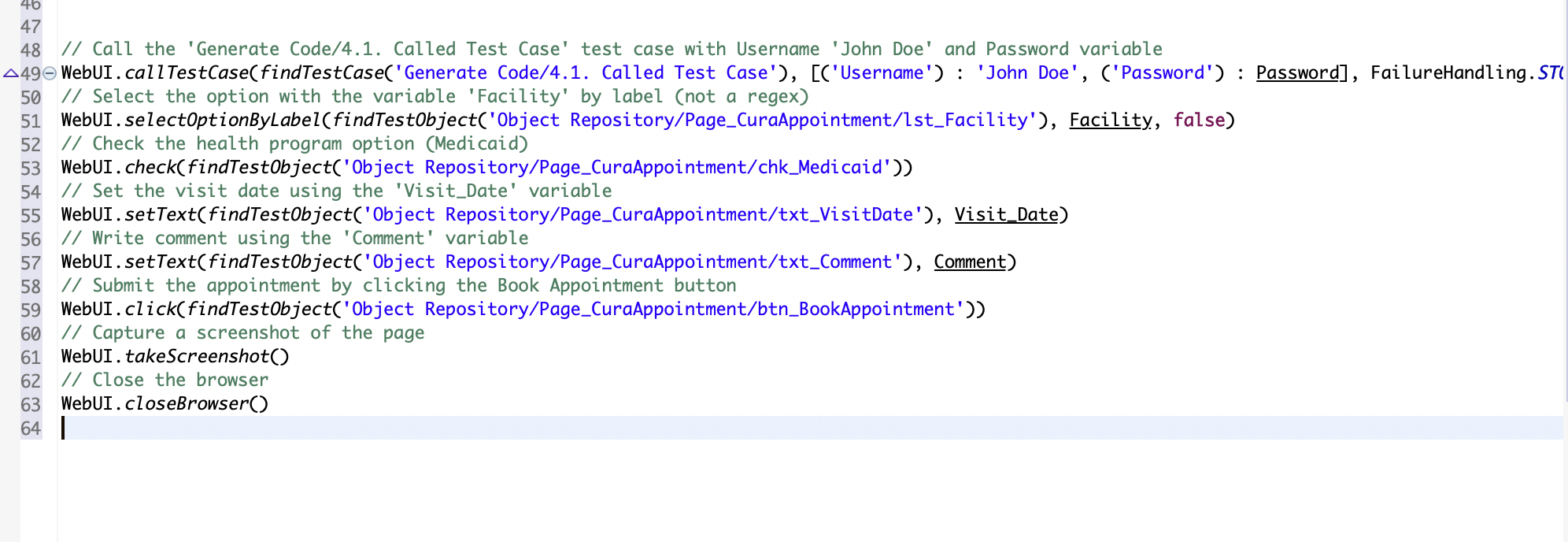Click the callTestCase method name

pos(187,72)
